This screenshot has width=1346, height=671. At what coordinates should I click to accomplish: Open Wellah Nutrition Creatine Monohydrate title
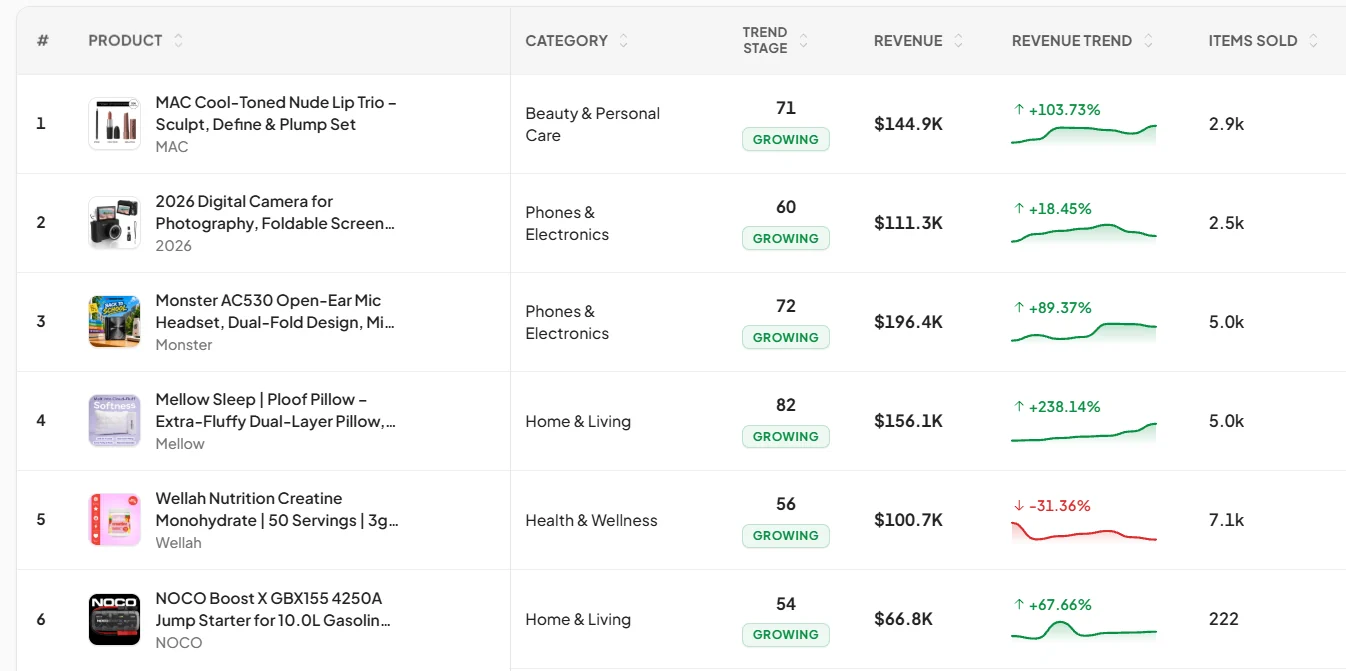click(277, 509)
